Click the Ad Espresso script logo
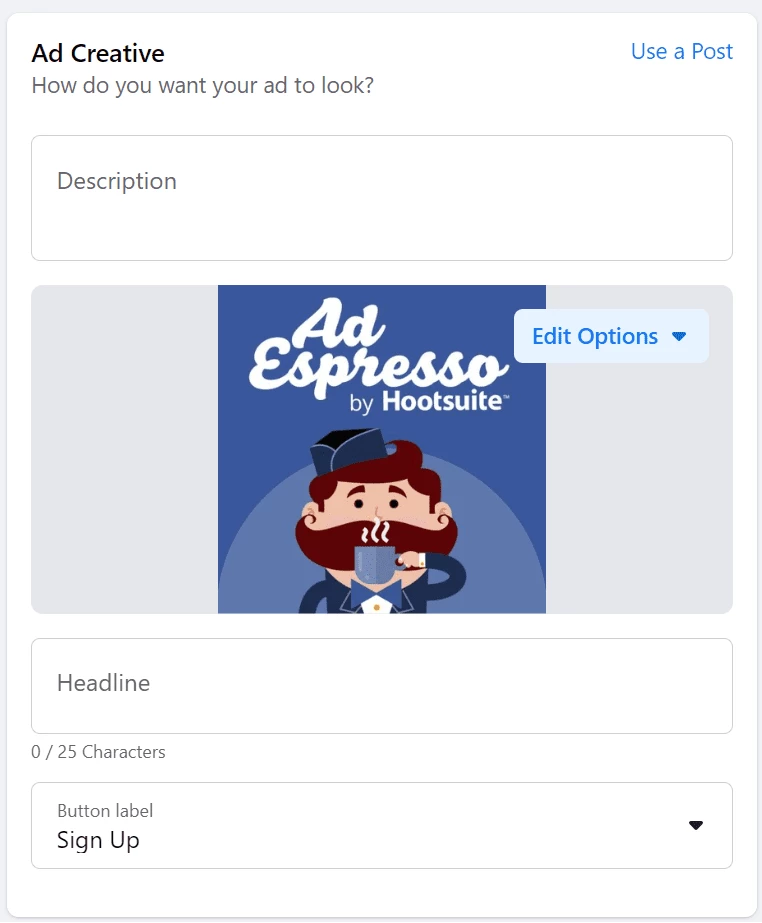The width and height of the screenshot is (762, 923). click(377, 347)
